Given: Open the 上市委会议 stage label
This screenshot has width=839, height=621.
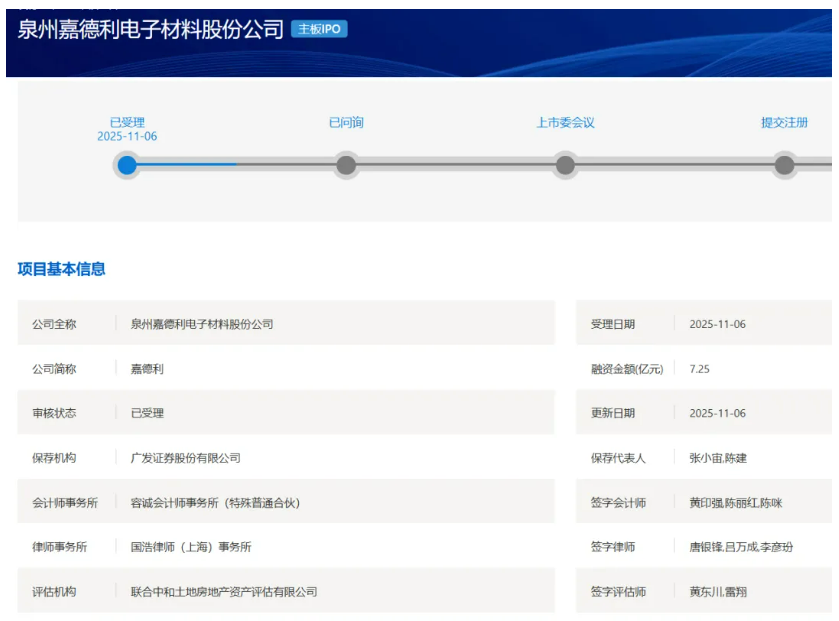Looking at the screenshot, I should tap(565, 122).
